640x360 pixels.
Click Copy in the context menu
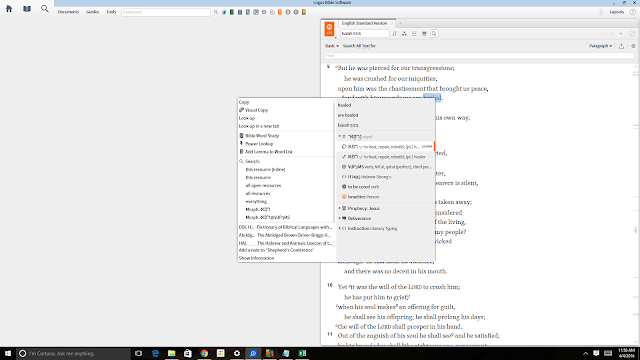(244, 102)
